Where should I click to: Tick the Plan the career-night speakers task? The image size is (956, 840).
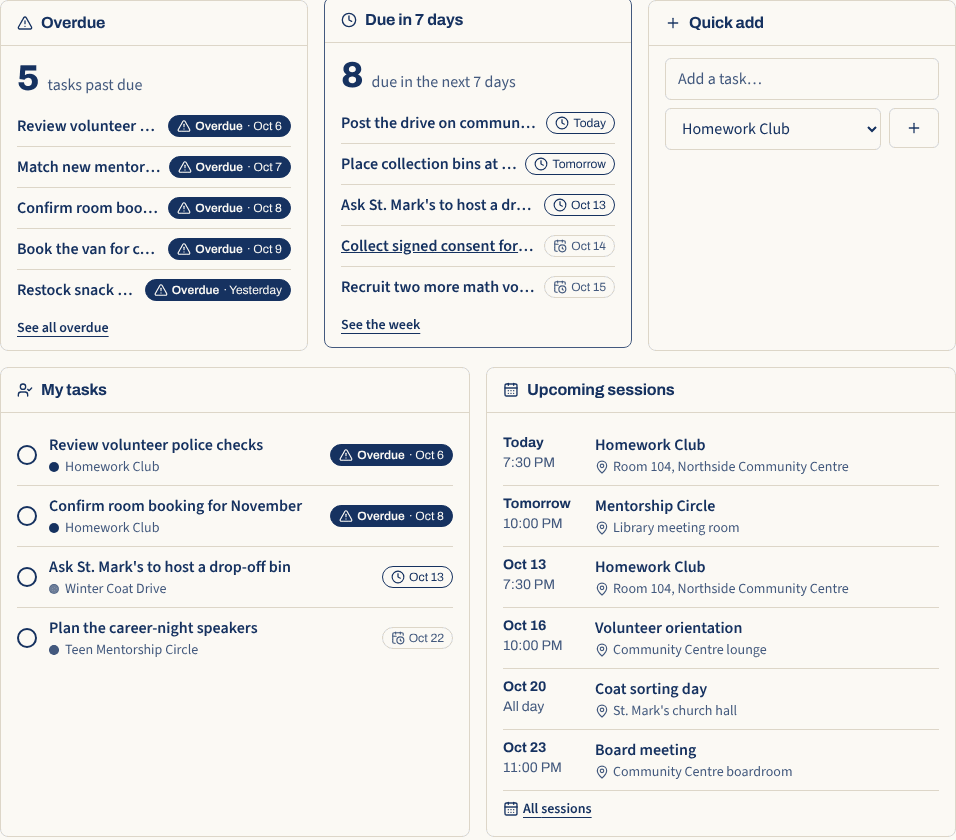pyautogui.click(x=27, y=638)
